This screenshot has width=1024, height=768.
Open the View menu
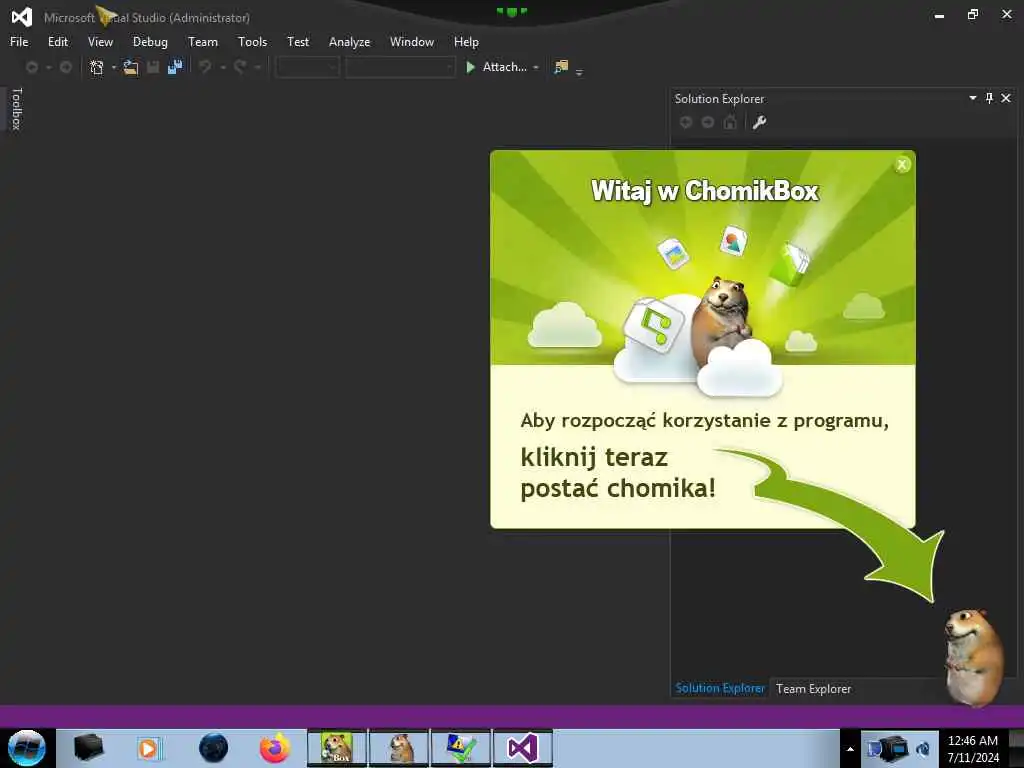tap(100, 42)
